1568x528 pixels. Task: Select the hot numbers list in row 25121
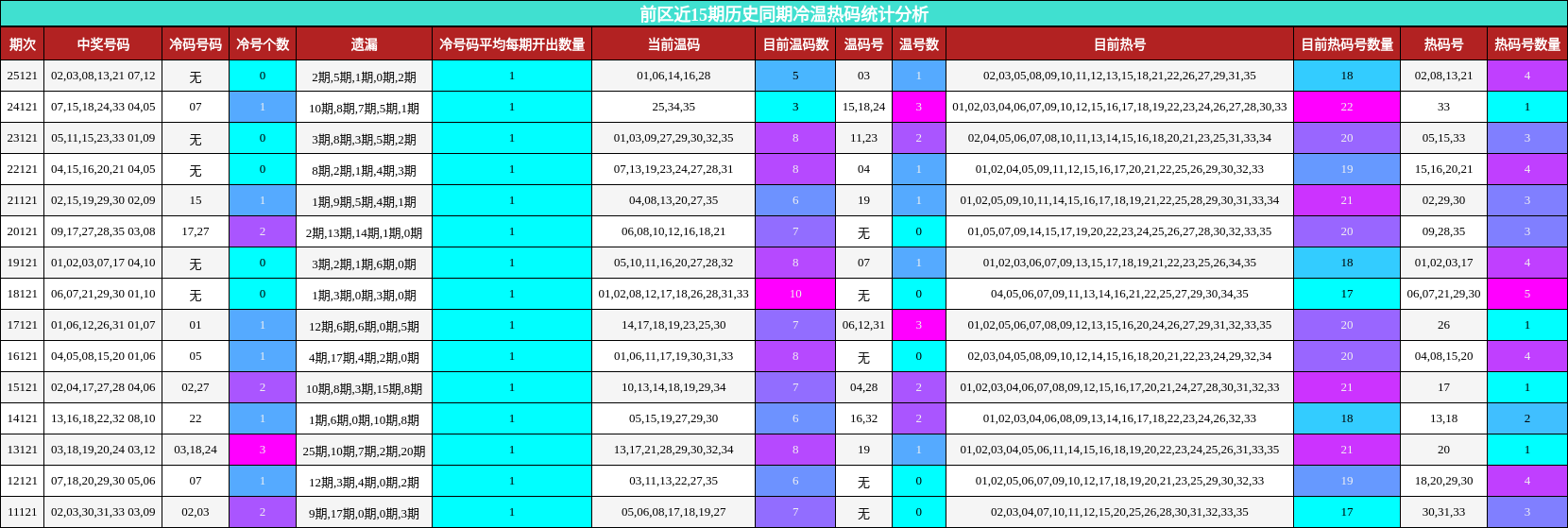(1119, 76)
